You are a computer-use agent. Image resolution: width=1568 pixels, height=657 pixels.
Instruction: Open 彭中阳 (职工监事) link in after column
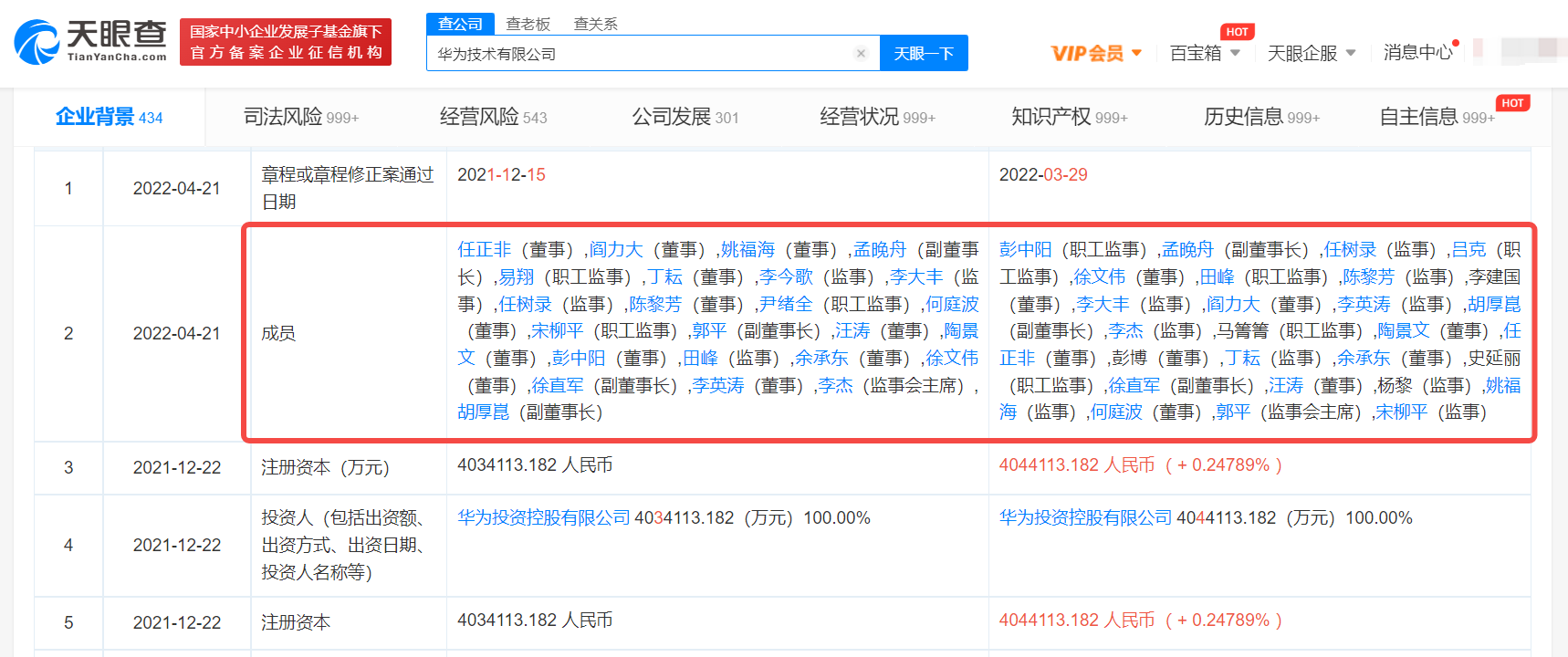pos(1026,249)
